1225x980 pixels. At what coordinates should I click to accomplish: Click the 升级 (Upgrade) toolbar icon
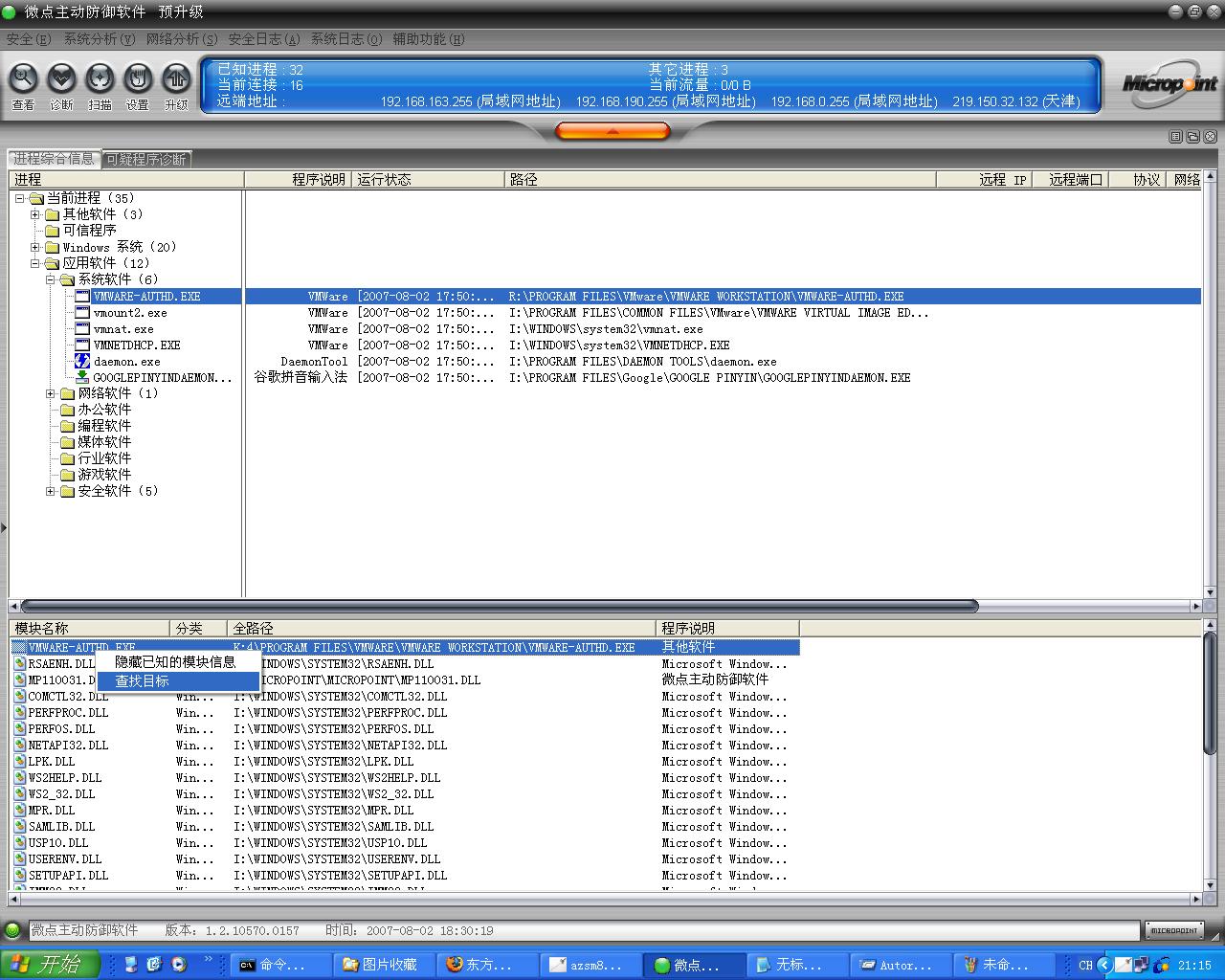(x=176, y=78)
